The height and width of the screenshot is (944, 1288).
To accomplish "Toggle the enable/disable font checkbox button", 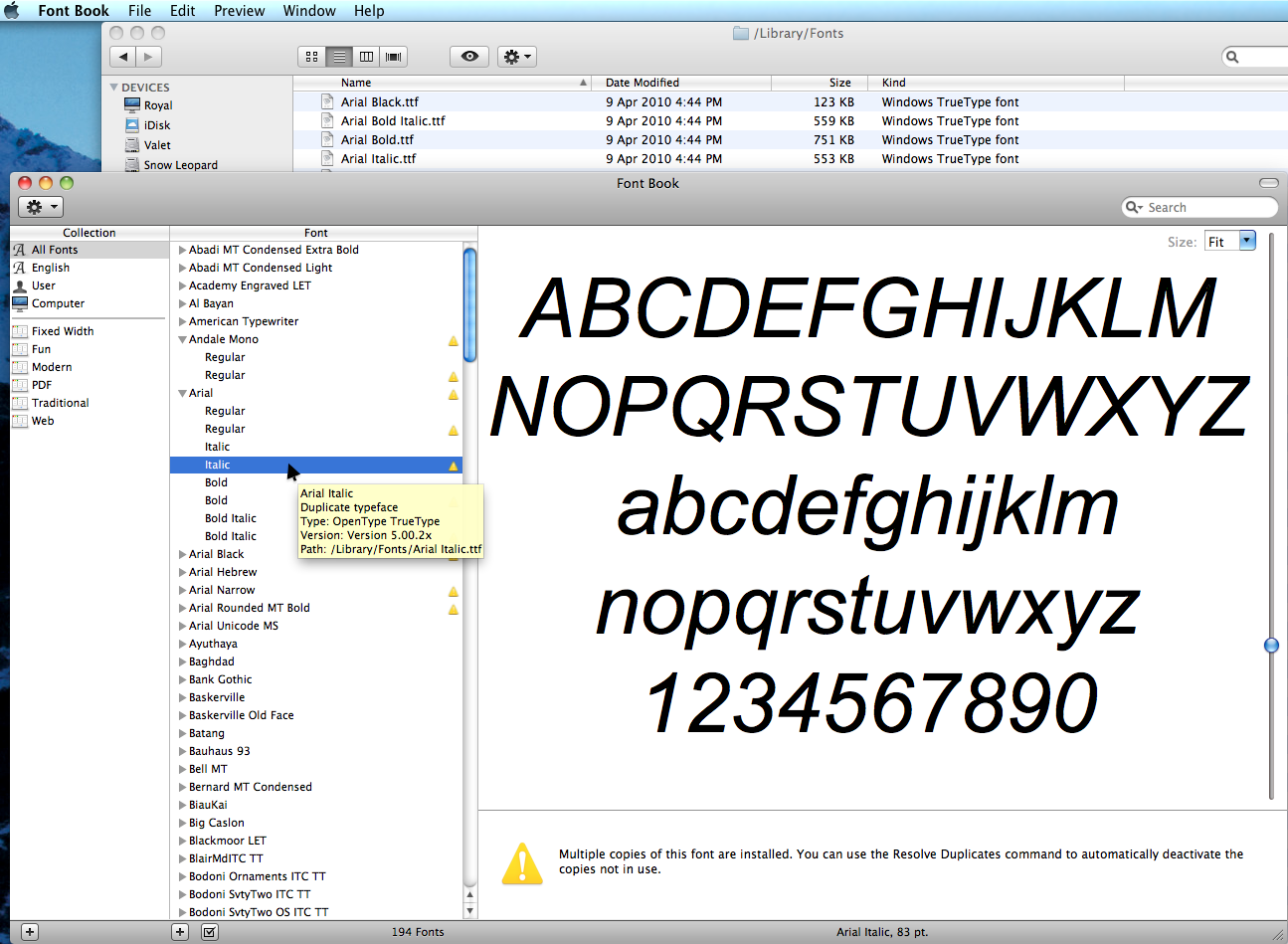I will pos(210,932).
